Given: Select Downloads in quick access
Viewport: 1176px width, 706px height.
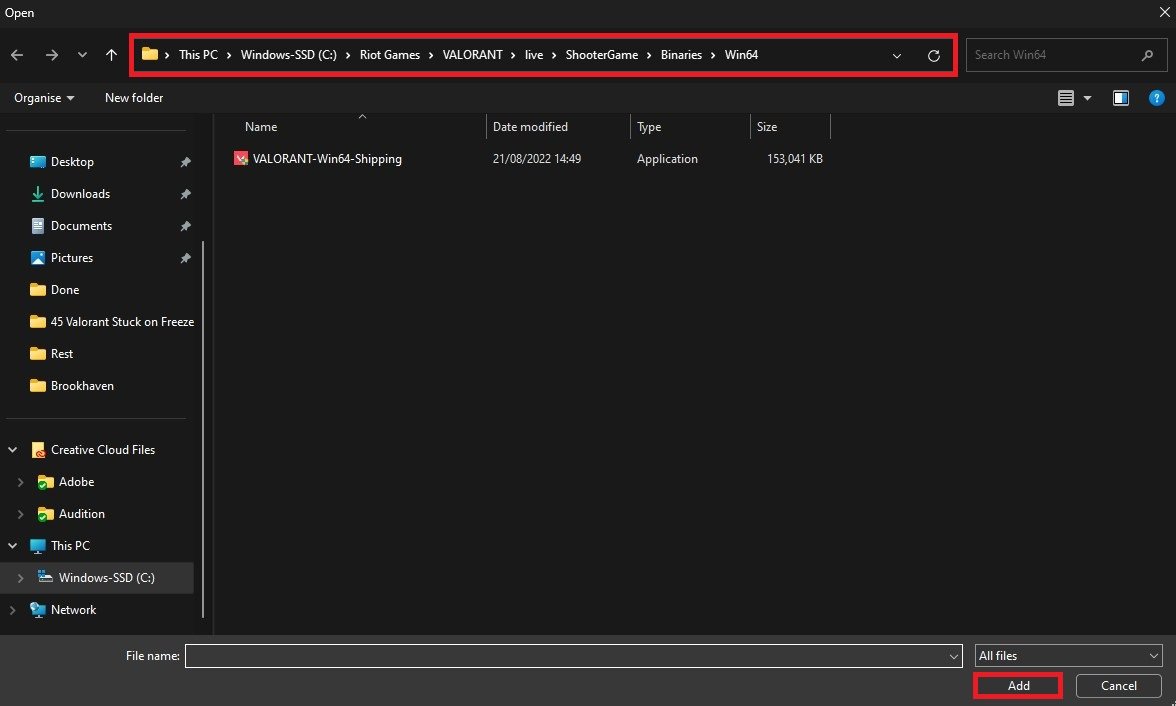Looking at the screenshot, I should pos(80,194).
